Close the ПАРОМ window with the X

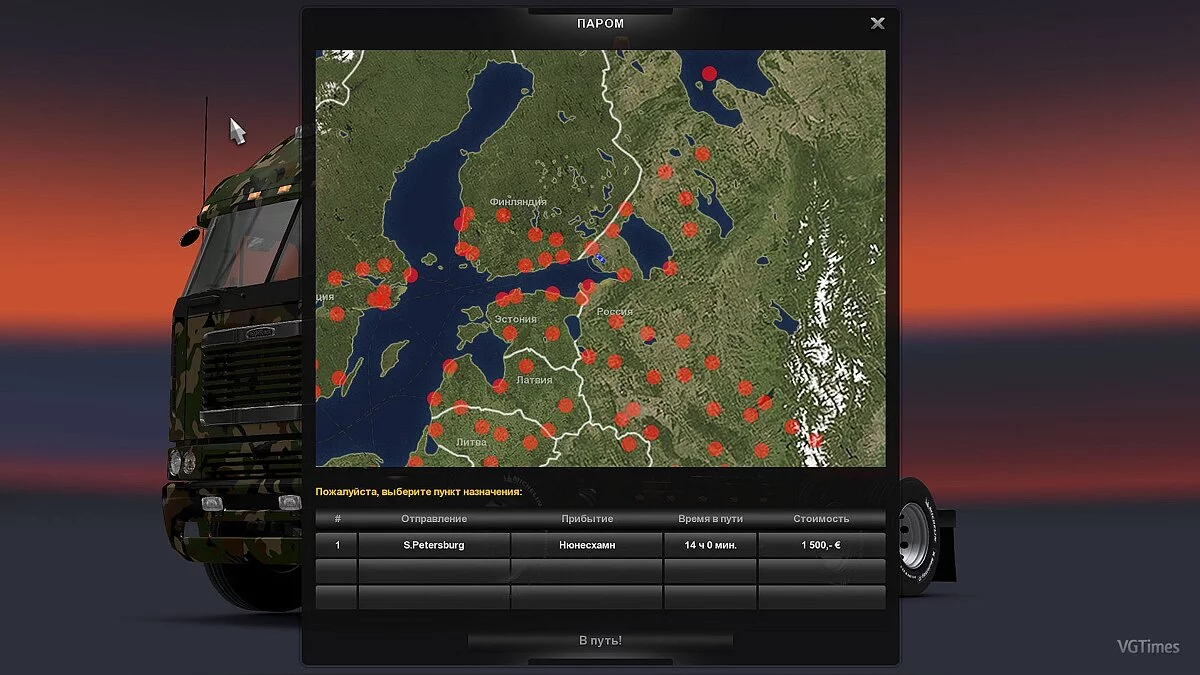pos(878,22)
